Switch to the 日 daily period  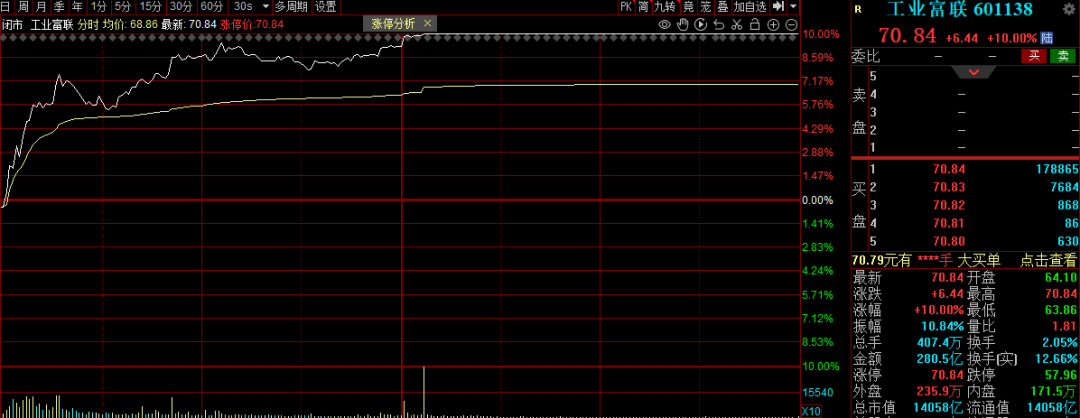click(6, 7)
